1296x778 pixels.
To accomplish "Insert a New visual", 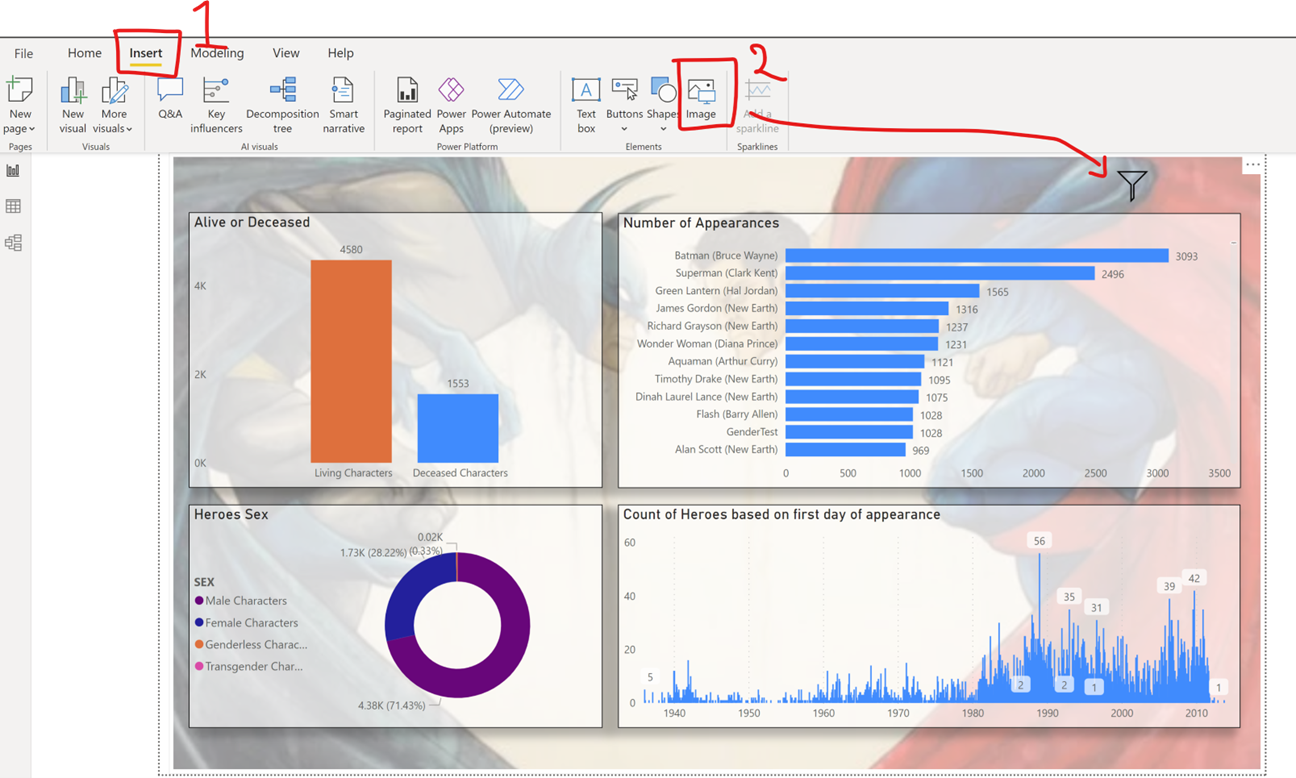I will click(x=73, y=105).
